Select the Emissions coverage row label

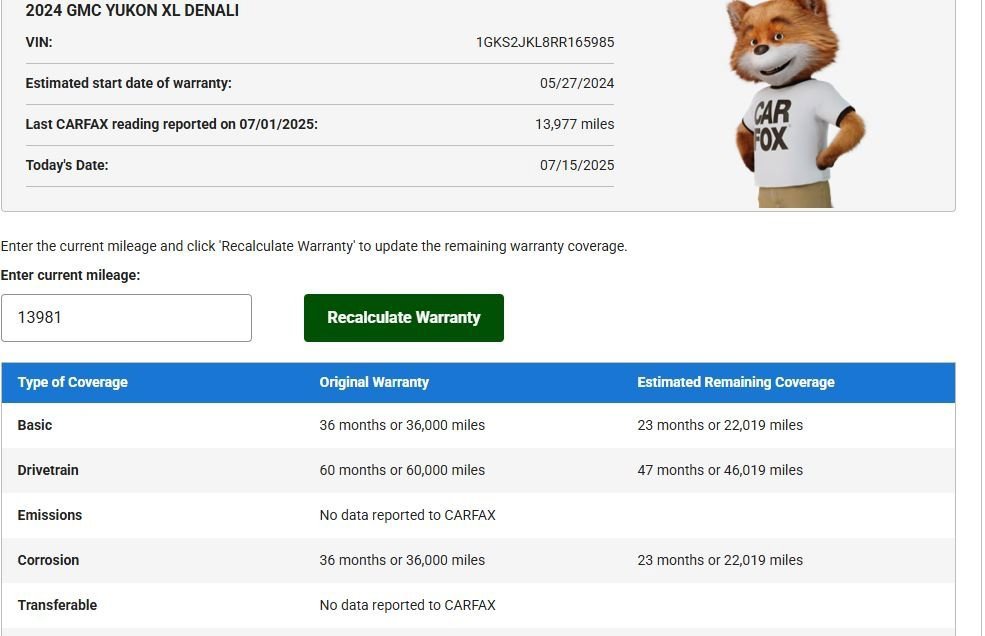click(x=50, y=515)
